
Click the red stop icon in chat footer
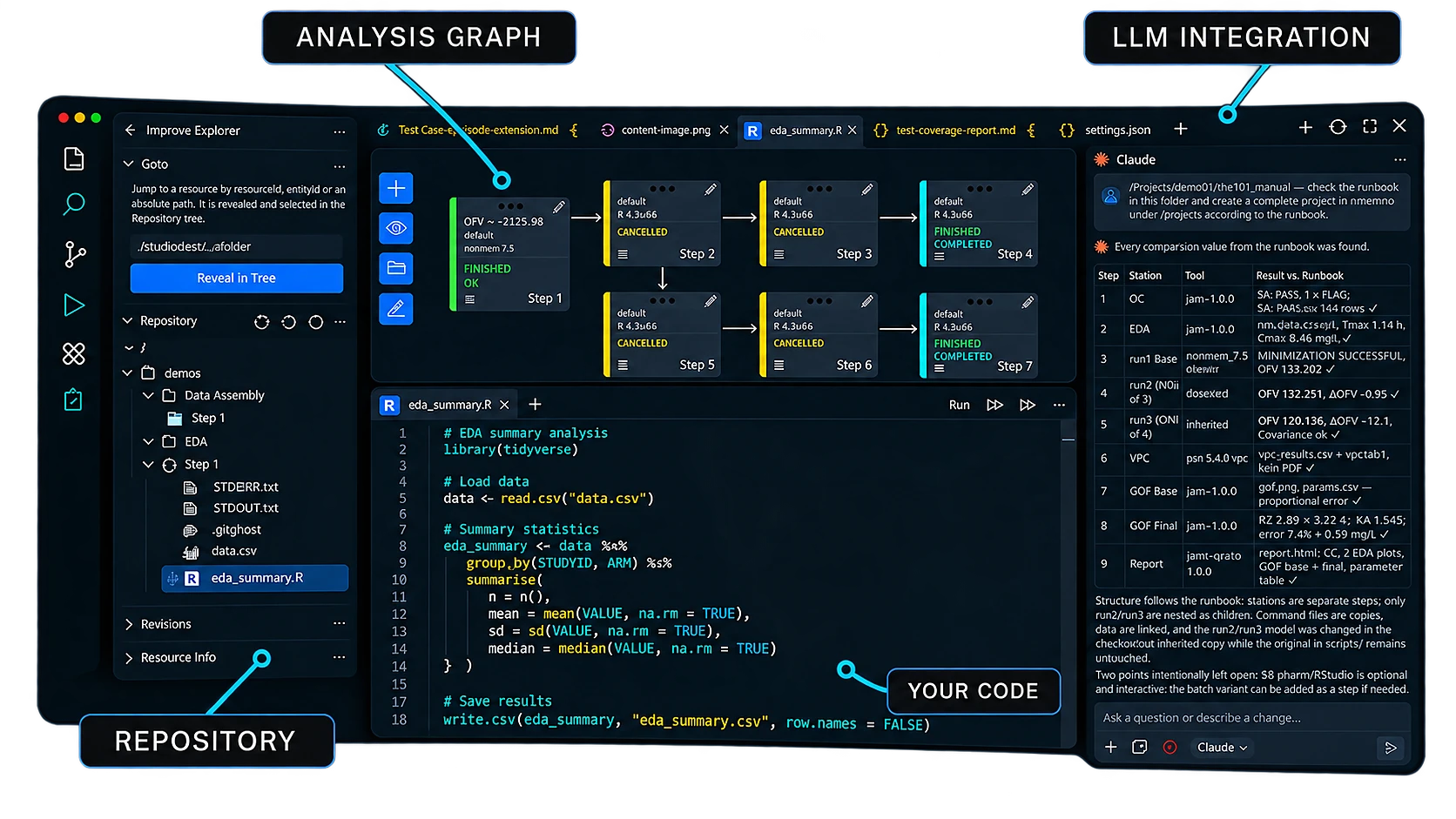click(1170, 747)
